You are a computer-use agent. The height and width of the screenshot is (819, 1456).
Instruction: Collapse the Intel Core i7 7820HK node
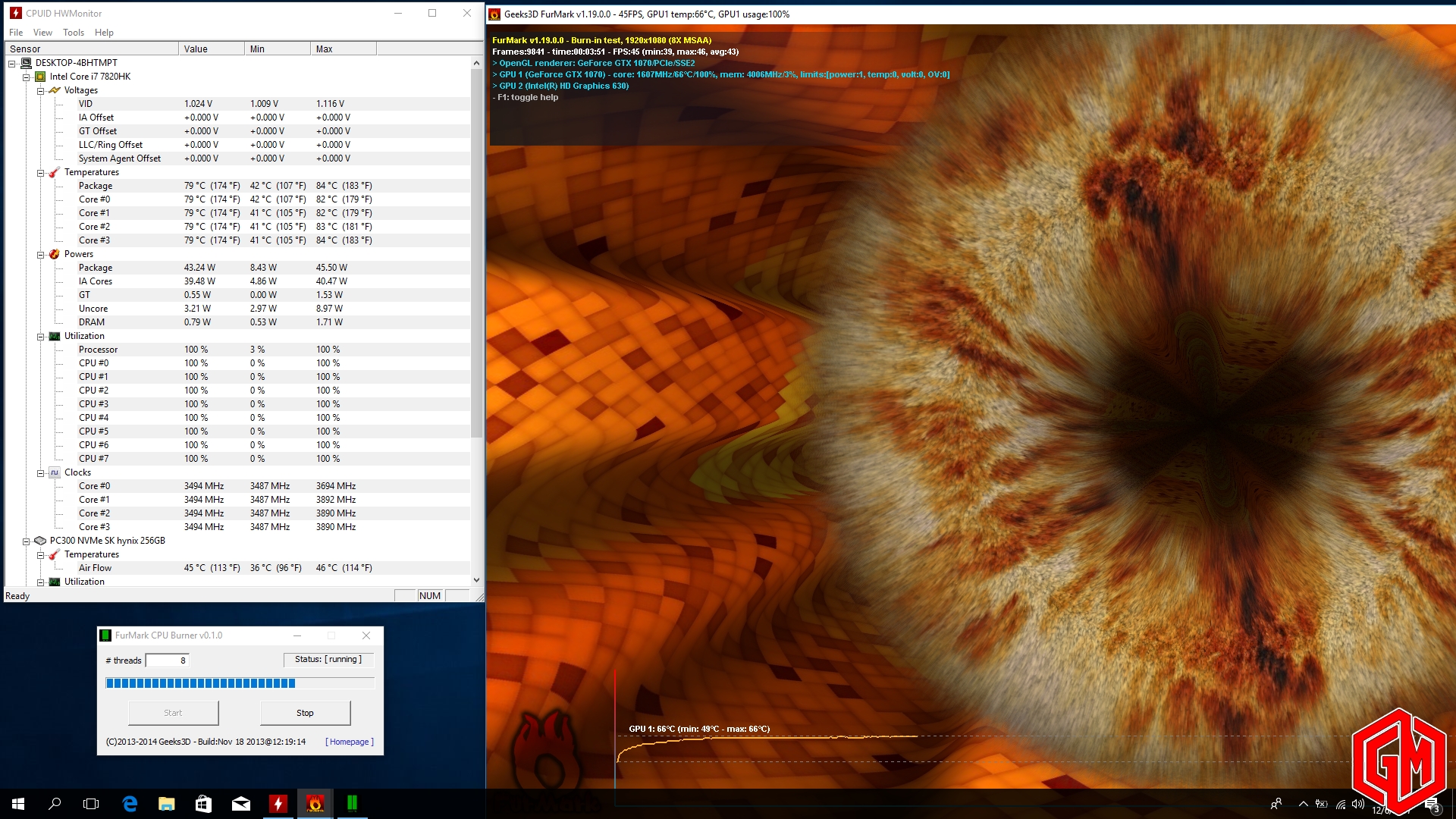pyautogui.click(x=27, y=77)
